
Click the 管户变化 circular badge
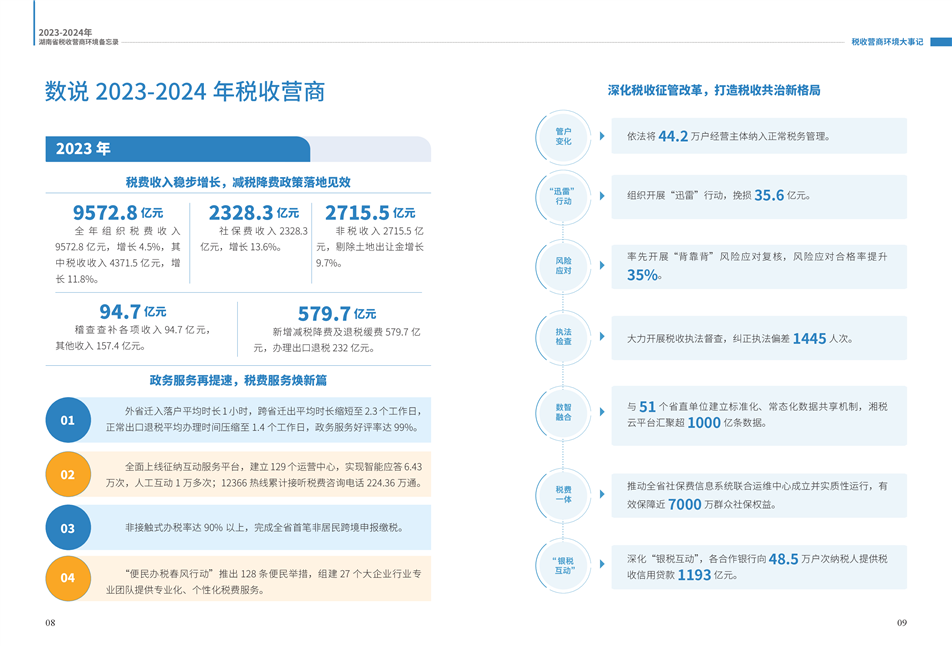coord(563,136)
